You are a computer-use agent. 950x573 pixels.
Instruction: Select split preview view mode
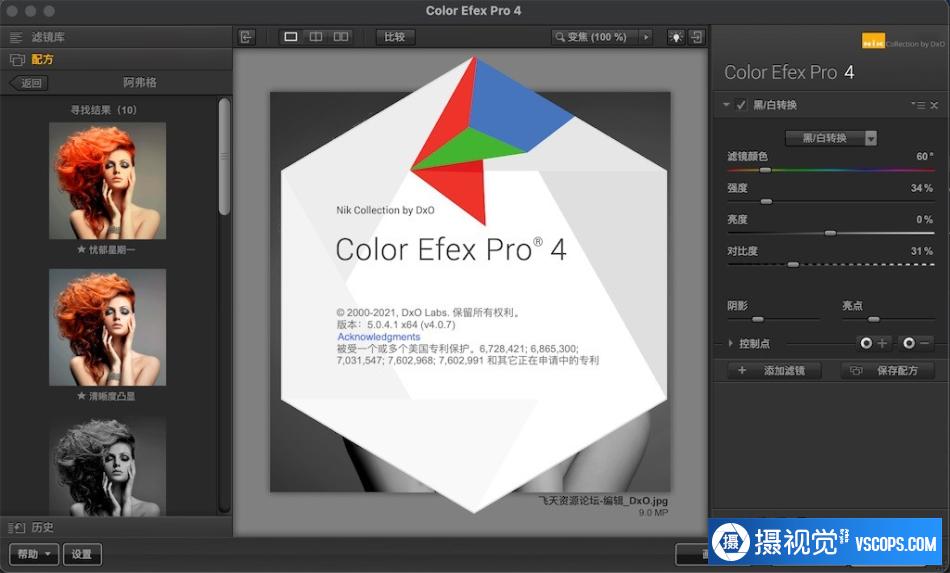[316, 37]
